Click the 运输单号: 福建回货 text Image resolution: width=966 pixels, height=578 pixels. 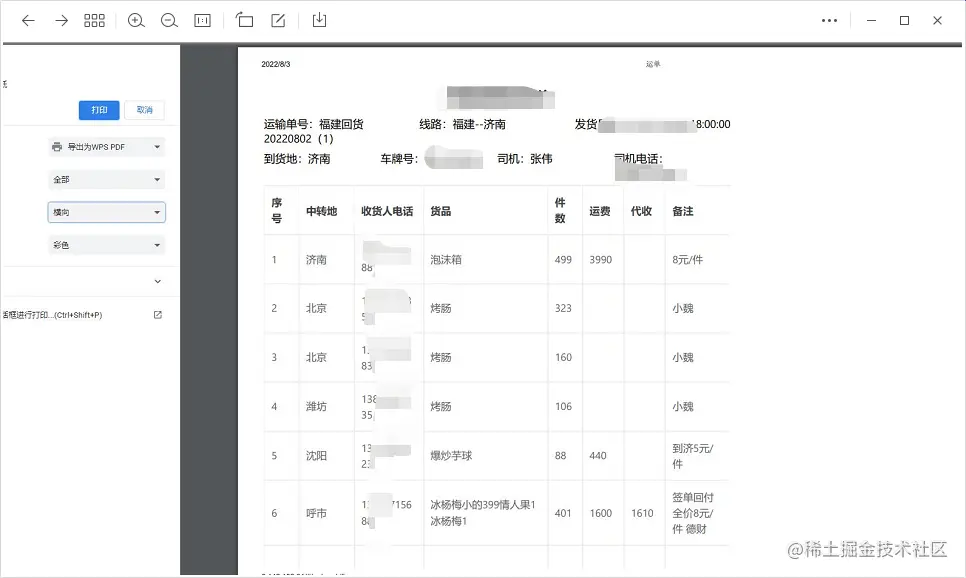(x=314, y=124)
